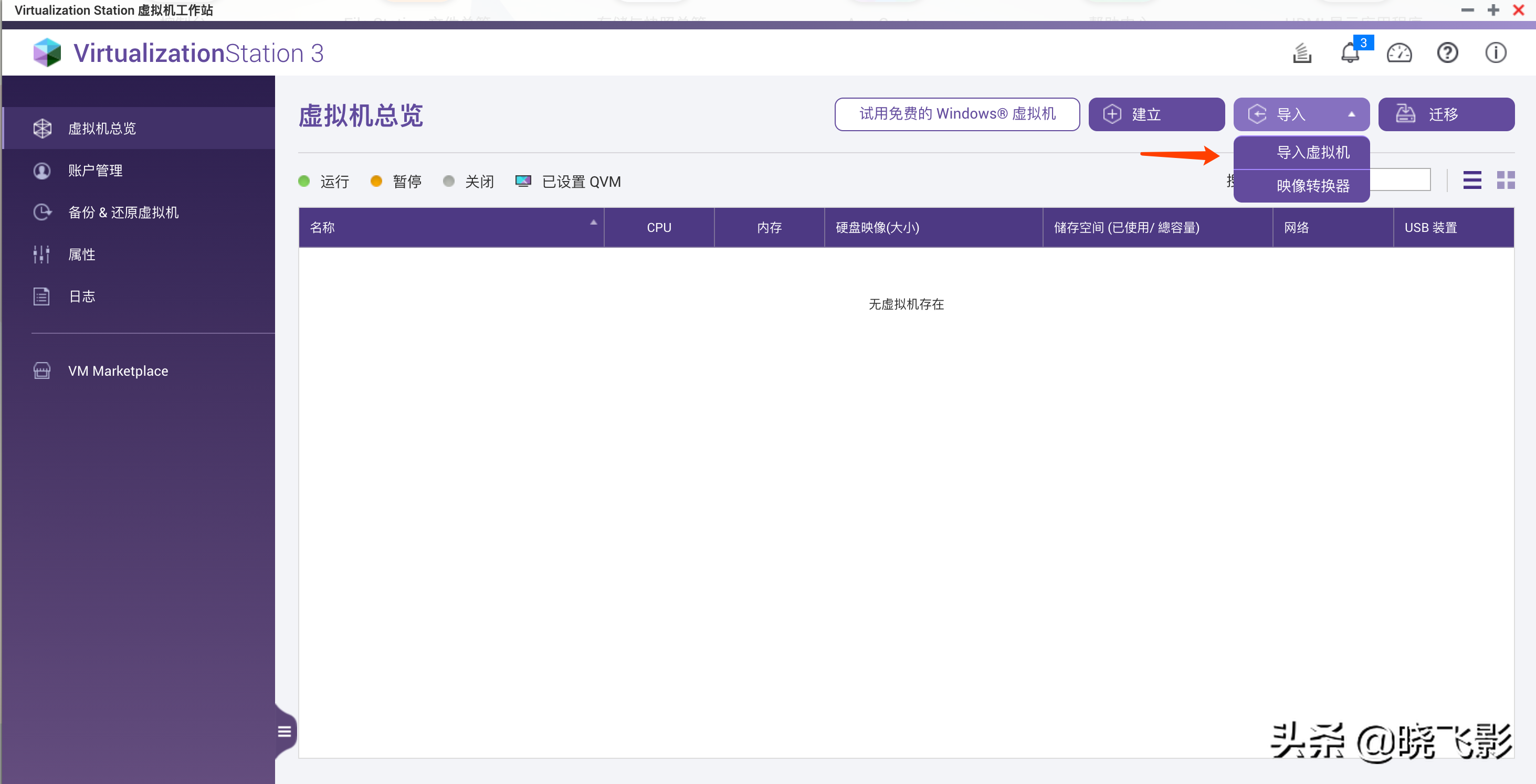
Task: Collapse the sidebar using the bottom handle
Action: pyautogui.click(x=285, y=730)
